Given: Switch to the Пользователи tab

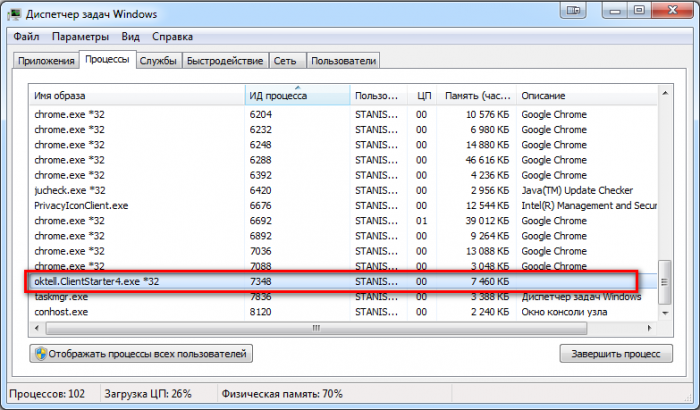Looking at the screenshot, I should pyautogui.click(x=343, y=61).
